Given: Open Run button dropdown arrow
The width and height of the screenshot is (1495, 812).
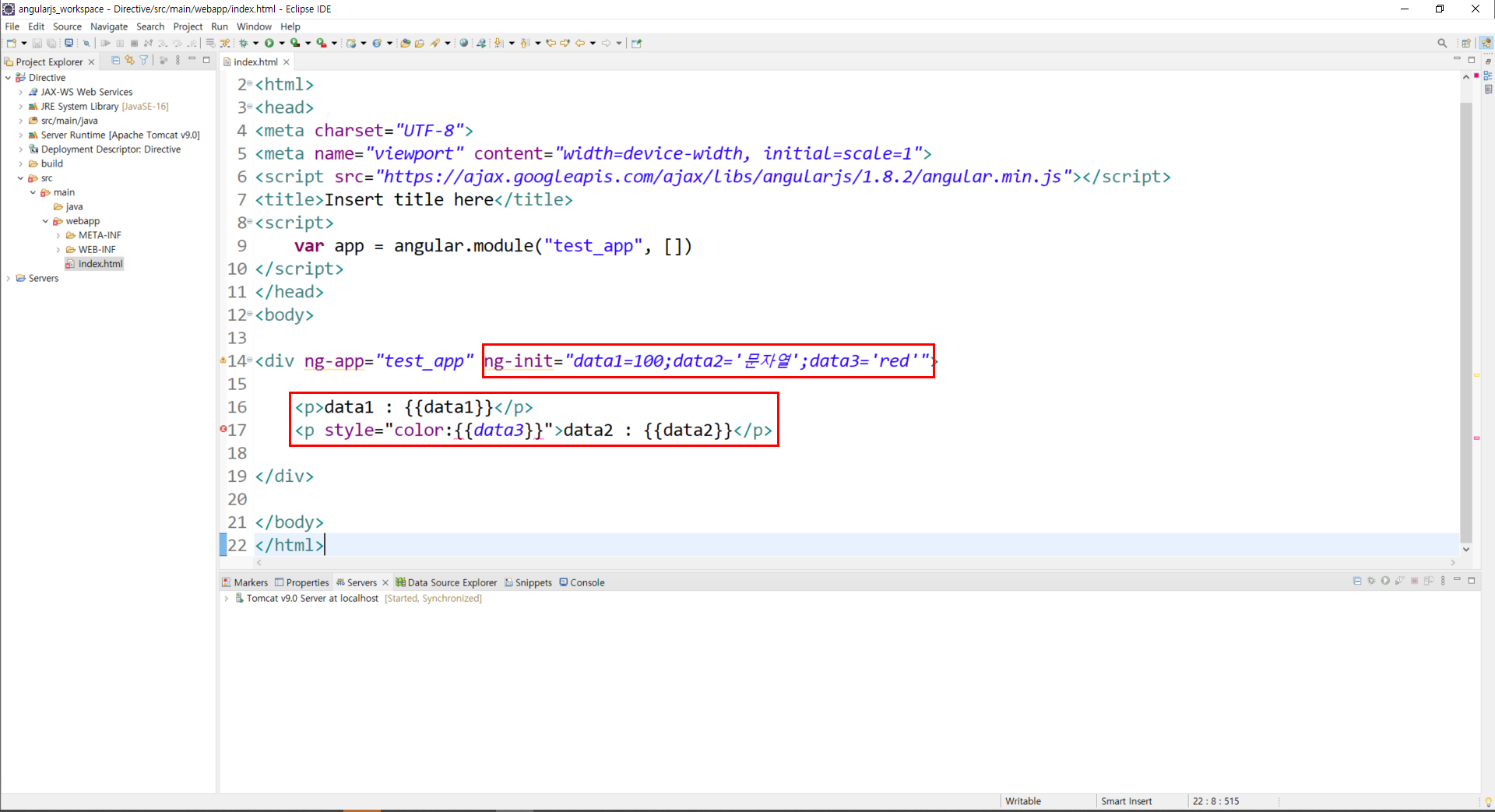Looking at the screenshot, I should (281, 44).
